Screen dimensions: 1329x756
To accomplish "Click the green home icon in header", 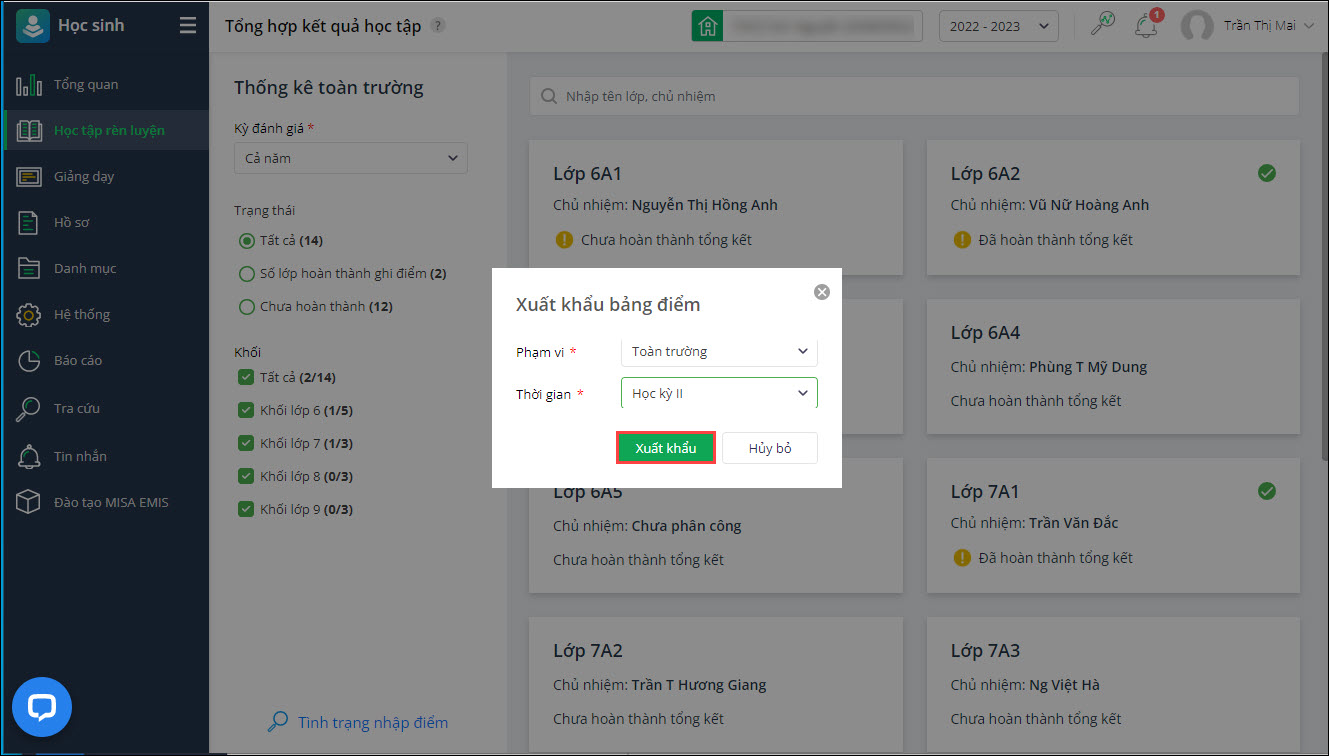I will (x=707, y=26).
